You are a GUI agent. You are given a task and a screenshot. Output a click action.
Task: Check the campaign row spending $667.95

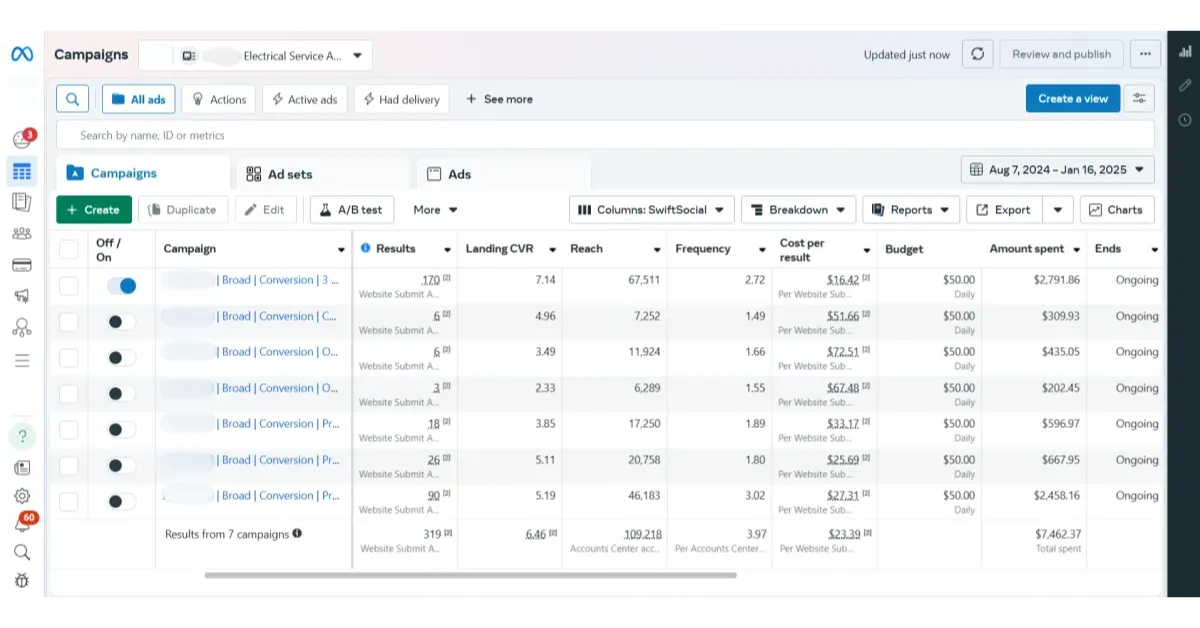(68, 466)
